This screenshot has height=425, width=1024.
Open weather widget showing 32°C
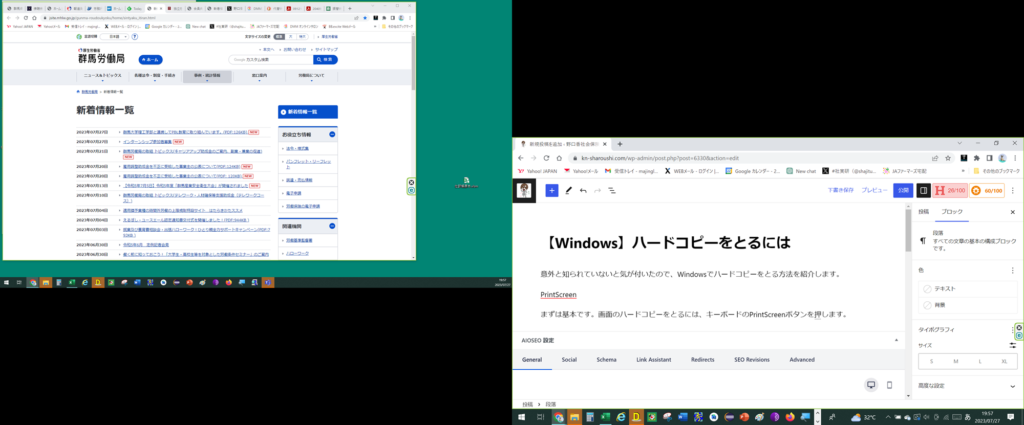(863, 417)
